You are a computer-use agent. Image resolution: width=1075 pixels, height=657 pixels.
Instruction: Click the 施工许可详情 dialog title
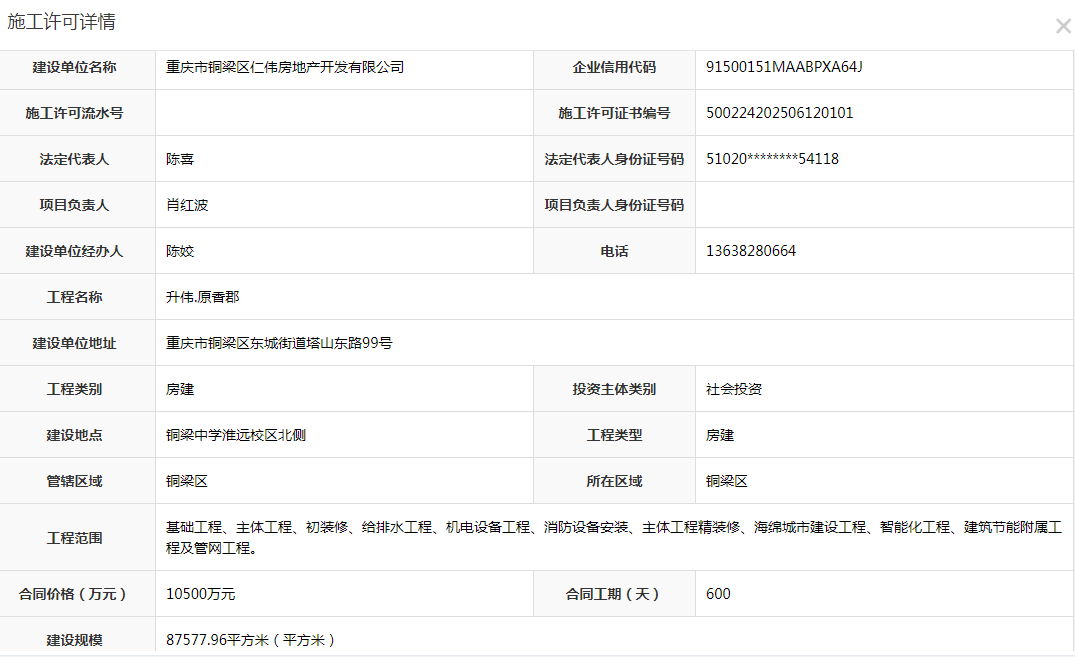[x=61, y=22]
